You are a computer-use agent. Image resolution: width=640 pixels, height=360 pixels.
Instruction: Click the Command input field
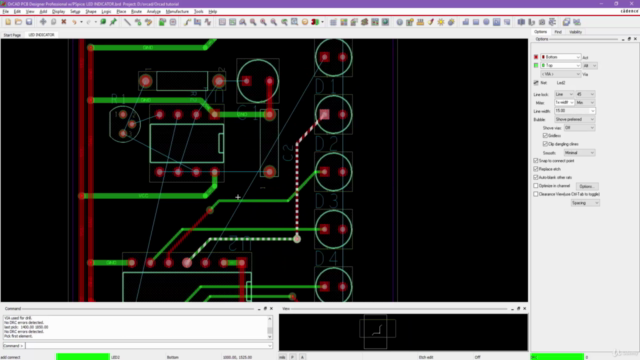pyautogui.click(x=149, y=346)
